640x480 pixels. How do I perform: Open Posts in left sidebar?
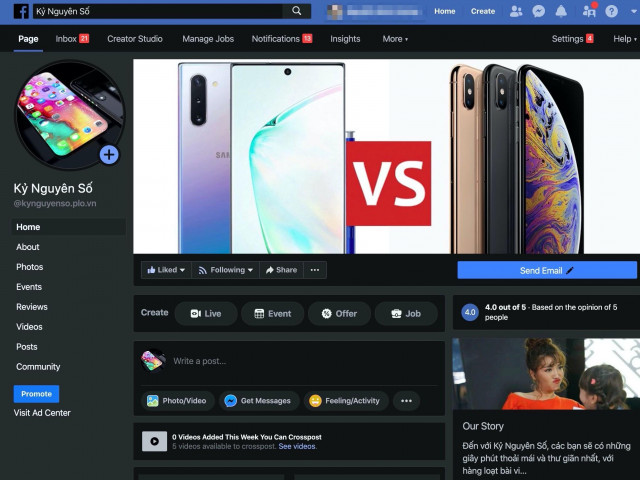click(x=27, y=347)
